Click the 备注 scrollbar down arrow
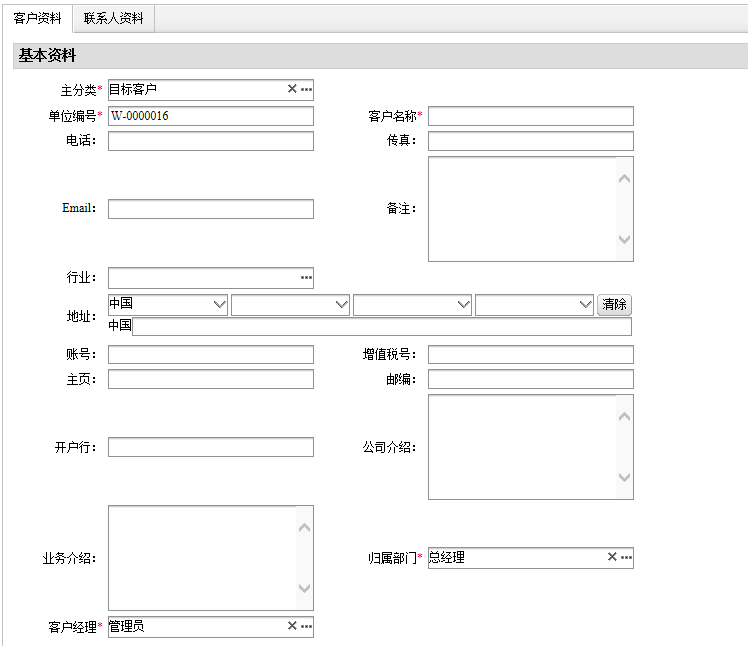This screenshot has height=646, width=748. click(624, 239)
